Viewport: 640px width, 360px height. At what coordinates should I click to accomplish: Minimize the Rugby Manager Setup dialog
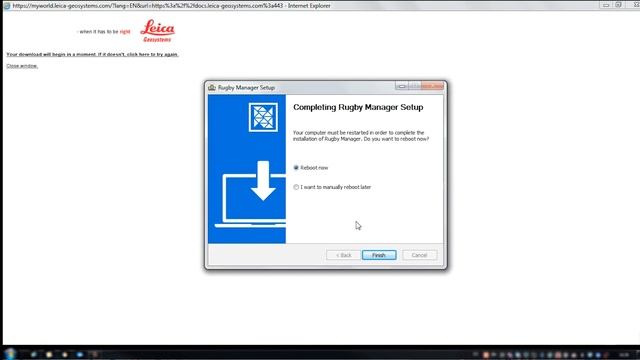402,86
